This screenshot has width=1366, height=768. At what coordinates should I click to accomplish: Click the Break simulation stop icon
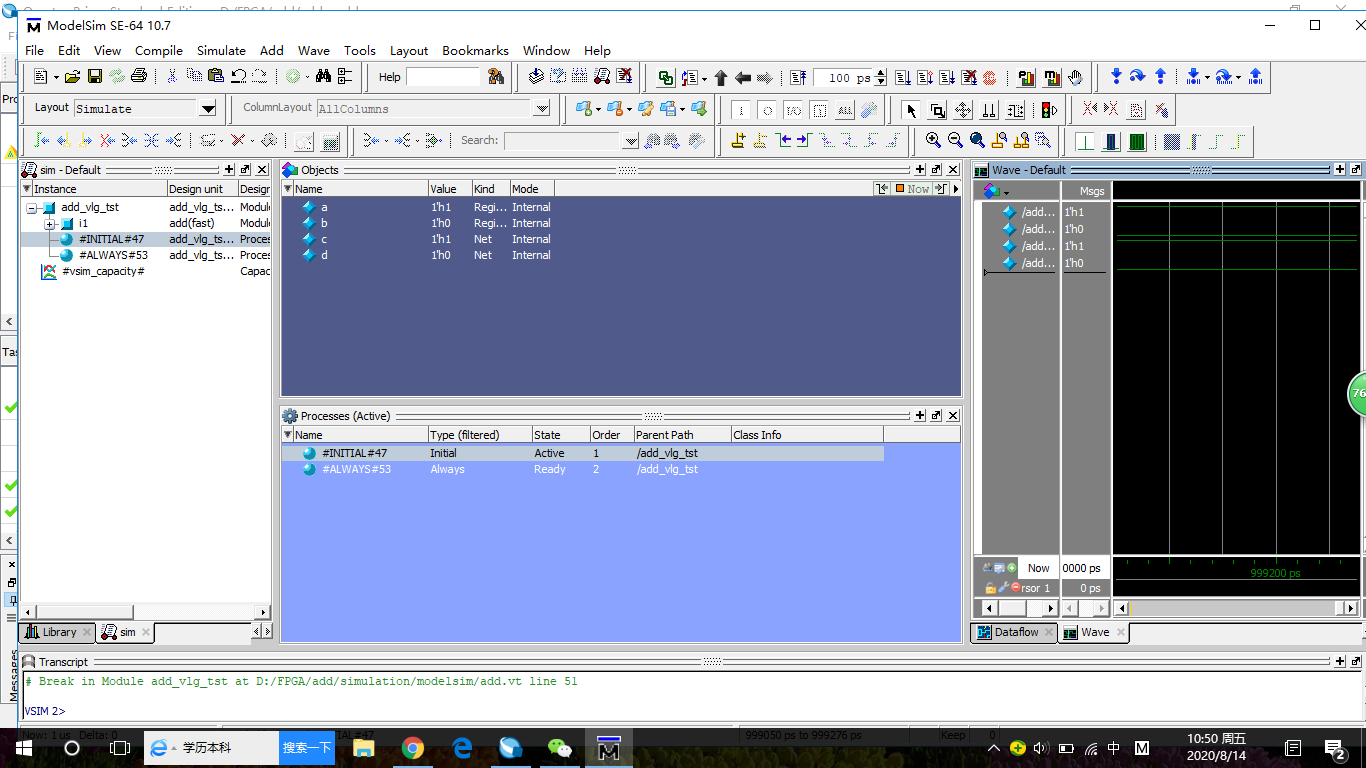[x=969, y=77]
